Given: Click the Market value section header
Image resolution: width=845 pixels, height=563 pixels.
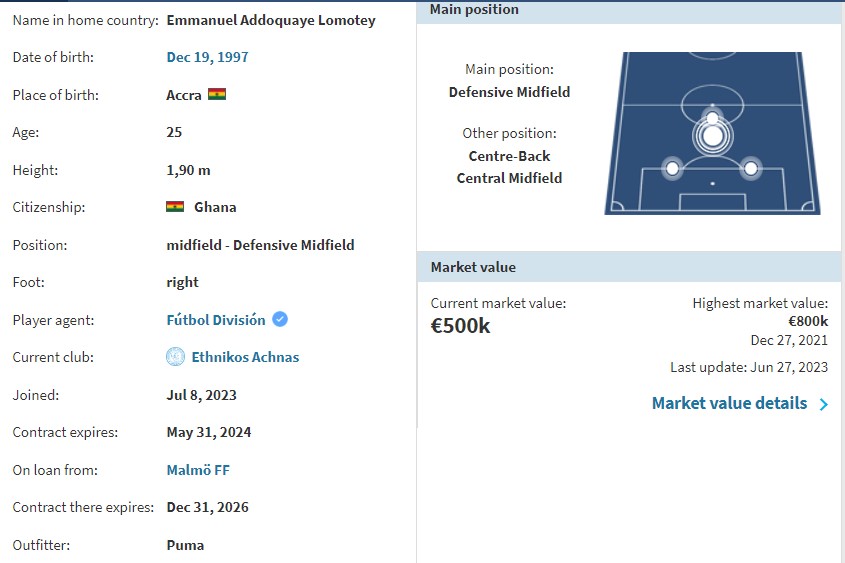Looking at the screenshot, I should 631,267.
